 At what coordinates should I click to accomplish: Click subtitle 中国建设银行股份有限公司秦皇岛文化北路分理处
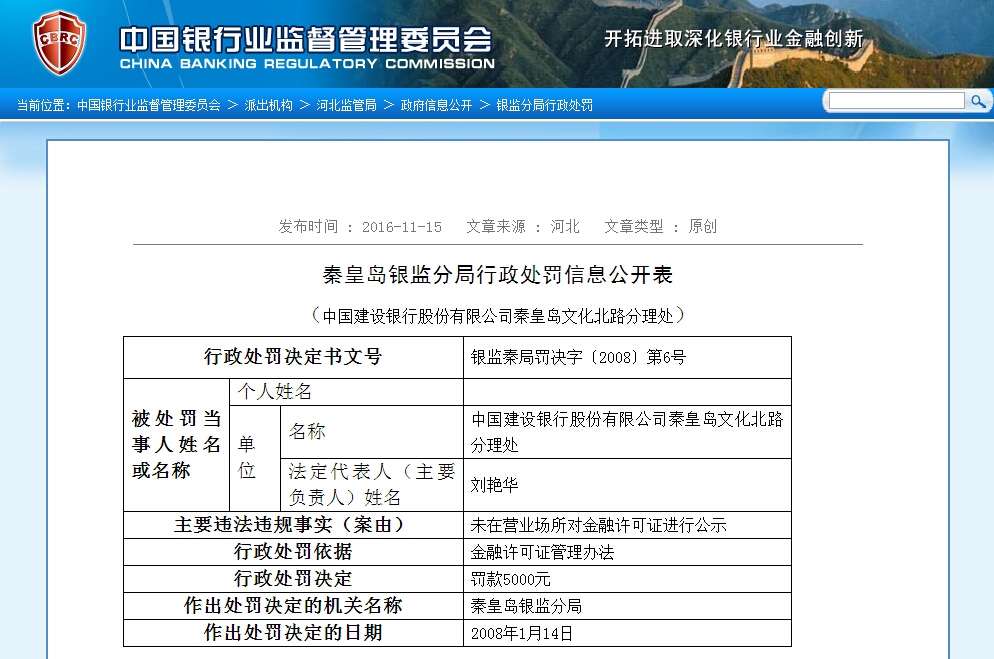(498, 316)
